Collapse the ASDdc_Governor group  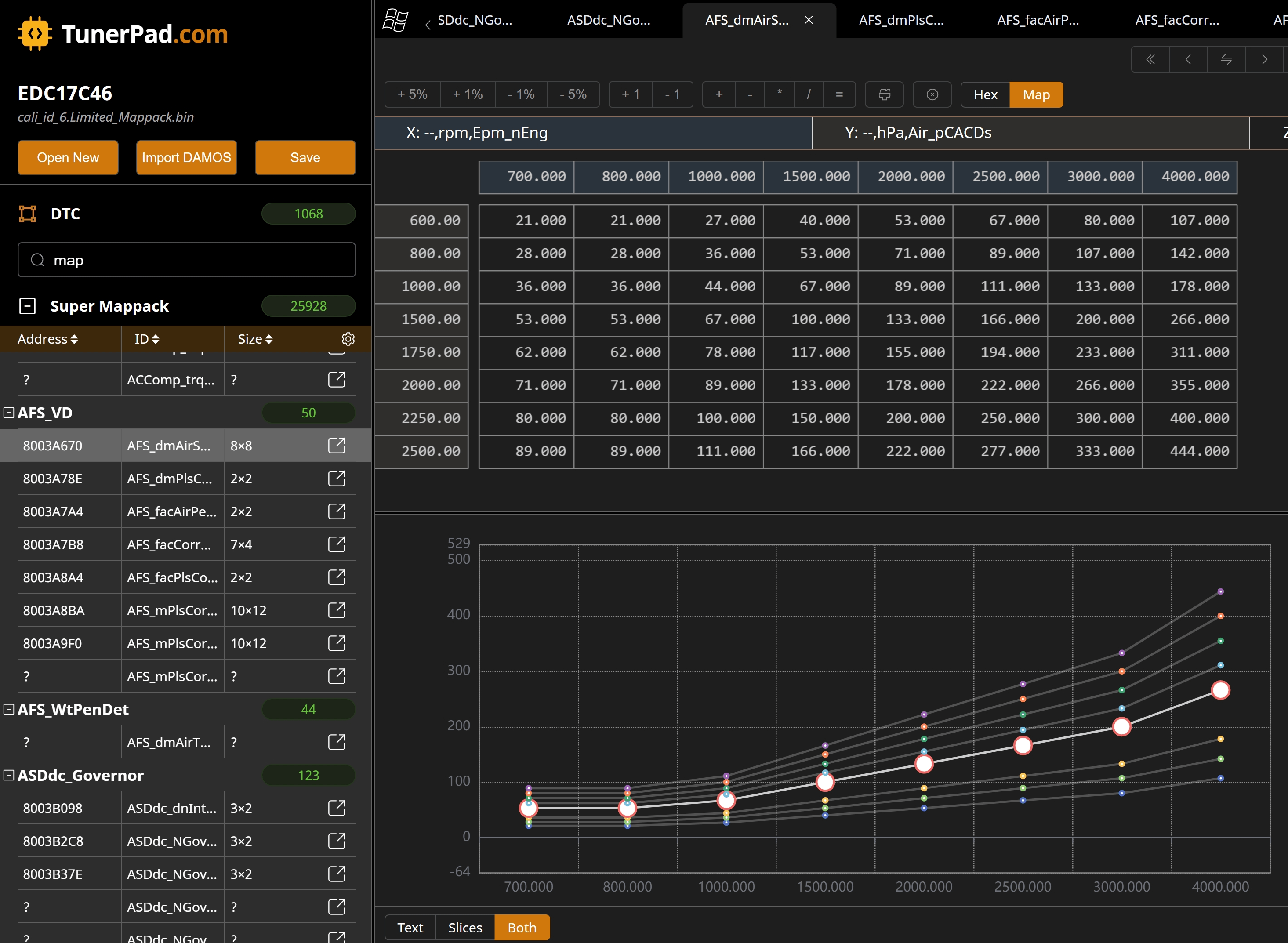pos(8,775)
